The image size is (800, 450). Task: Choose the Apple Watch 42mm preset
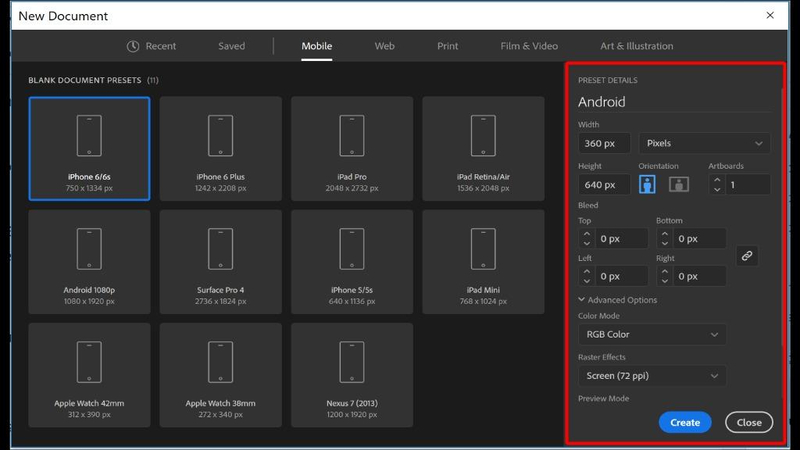pos(89,375)
